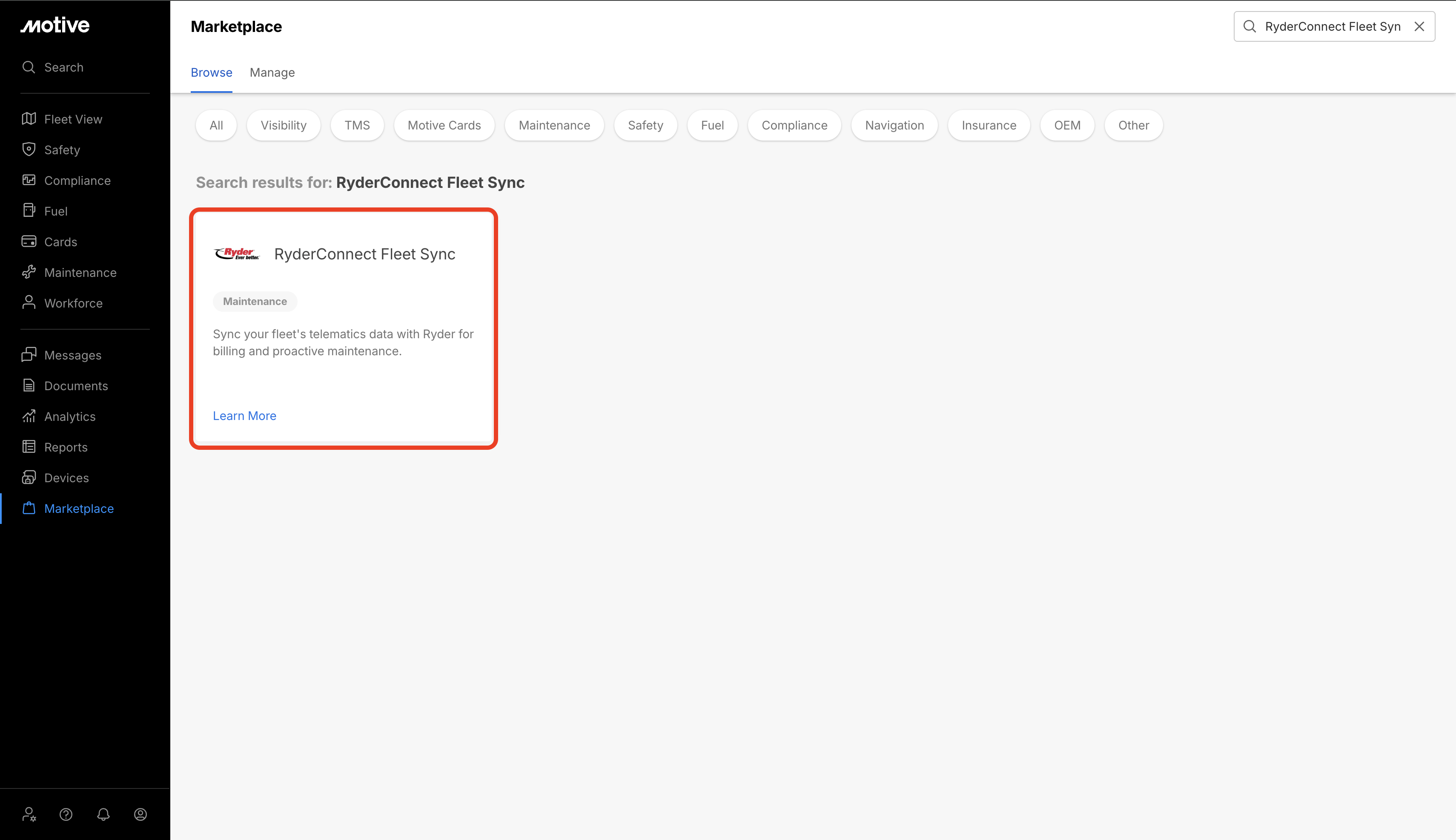This screenshot has width=1456, height=840.
Task: Open Documents from sidebar label
Action: 76,385
